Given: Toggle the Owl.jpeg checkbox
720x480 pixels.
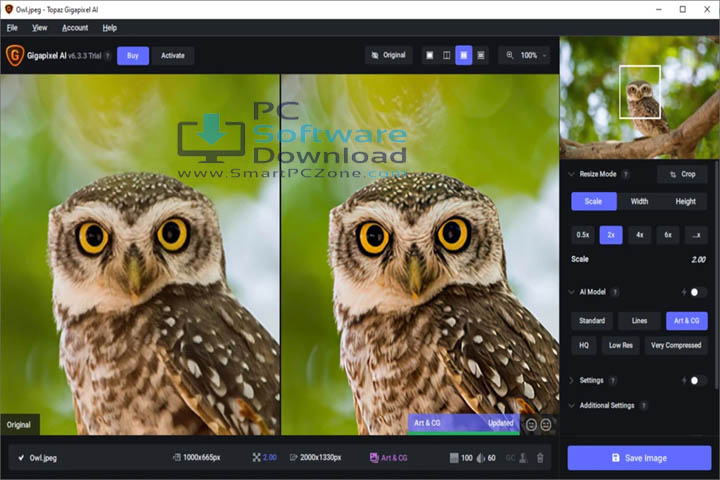Looking at the screenshot, I should (x=21, y=457).
